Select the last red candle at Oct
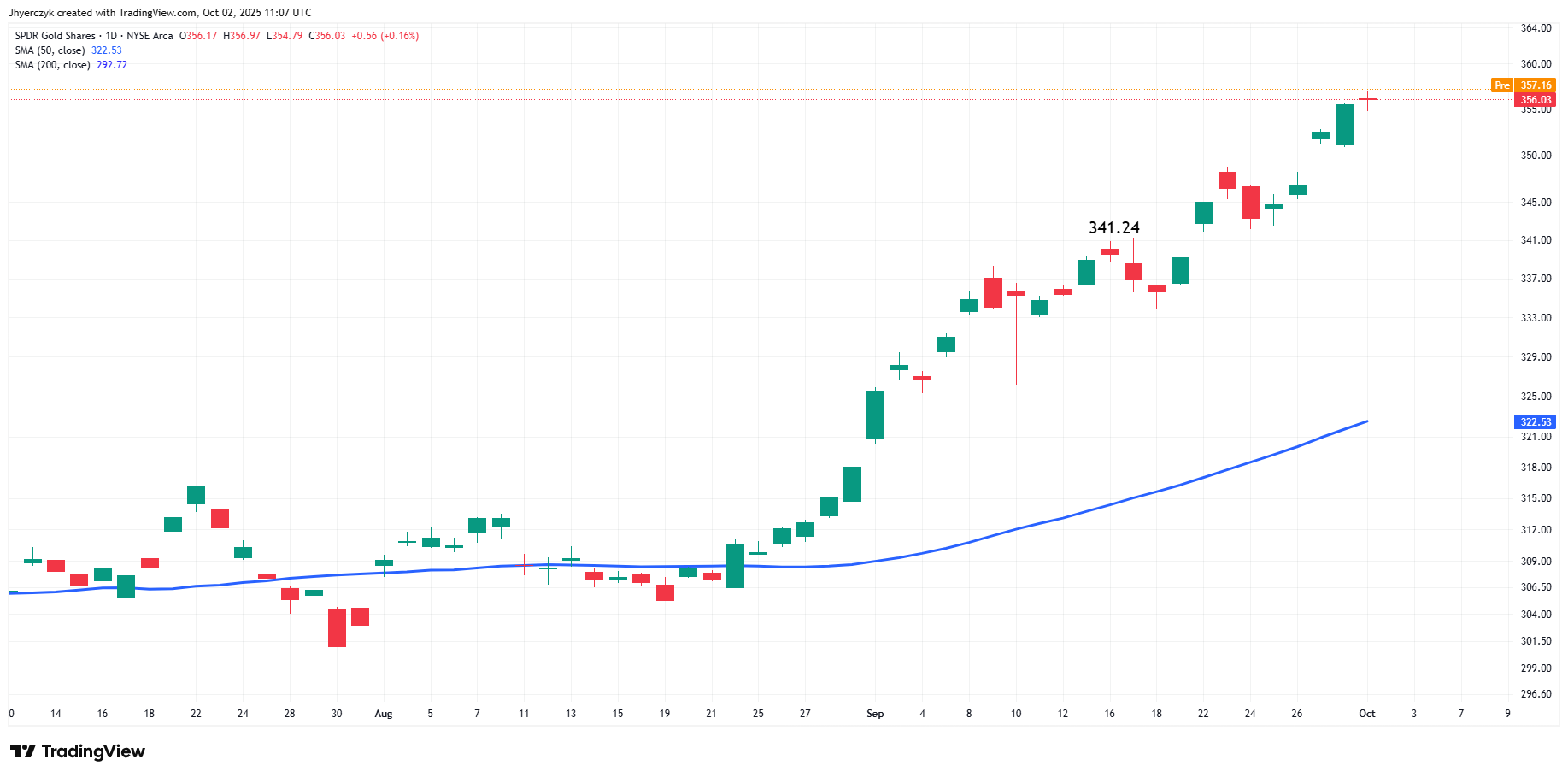This screenshot has height=777, width=1568. 1368,100
